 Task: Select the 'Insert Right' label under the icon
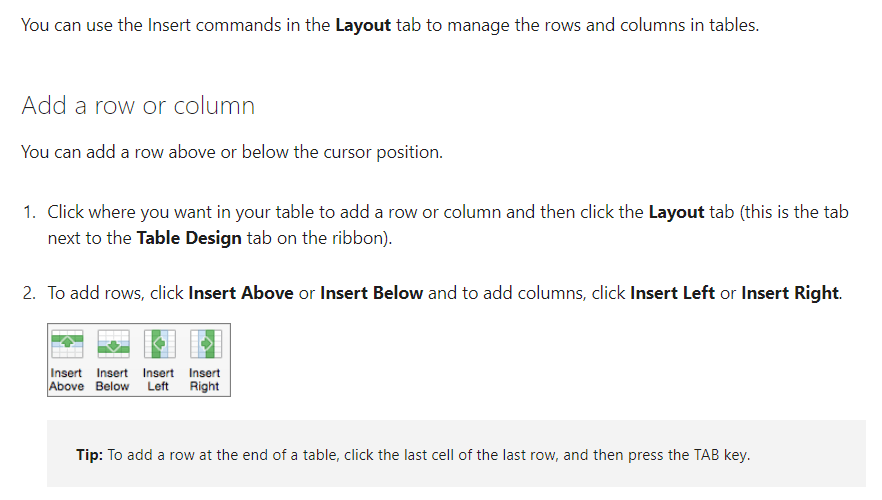(x=204, y=380)
